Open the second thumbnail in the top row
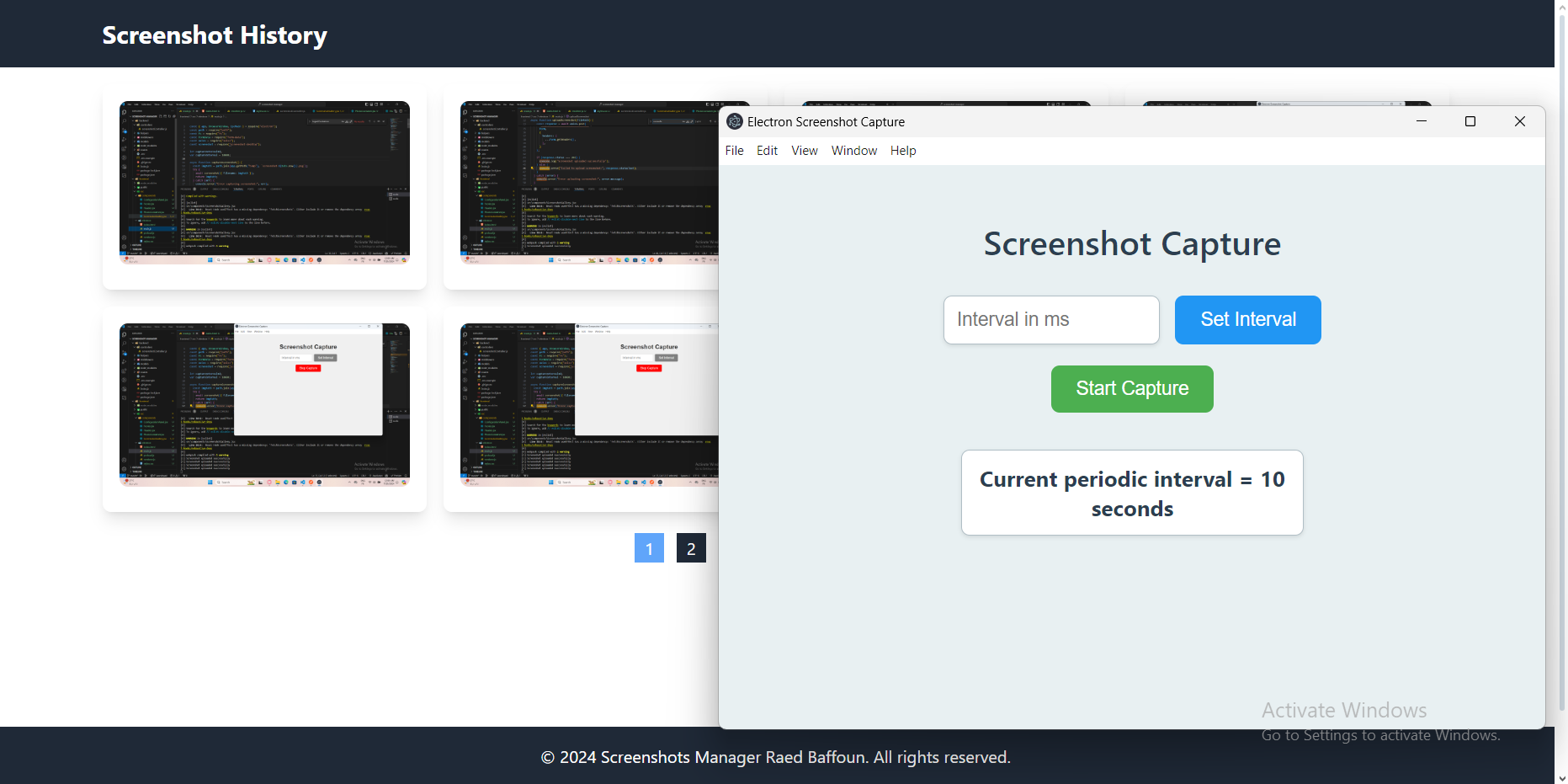 tap(589, 183)
